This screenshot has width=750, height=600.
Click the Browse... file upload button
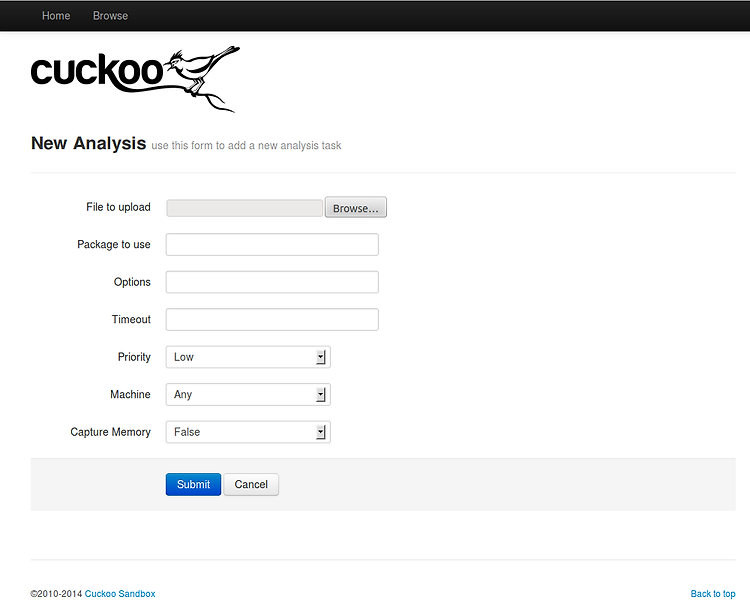click(x=356, y=208)
